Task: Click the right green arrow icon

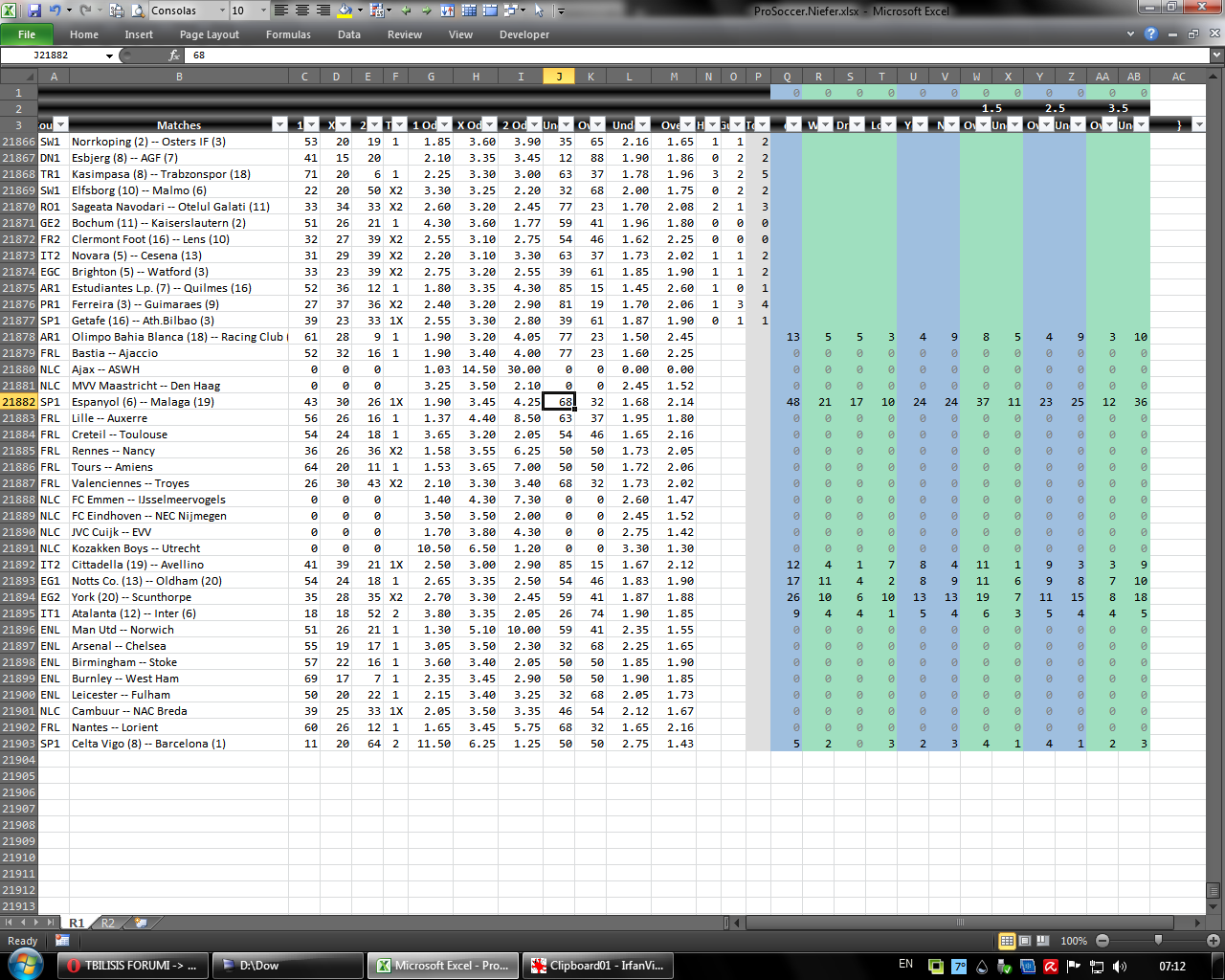Action: pyautogui.click(x=427, y=11)
